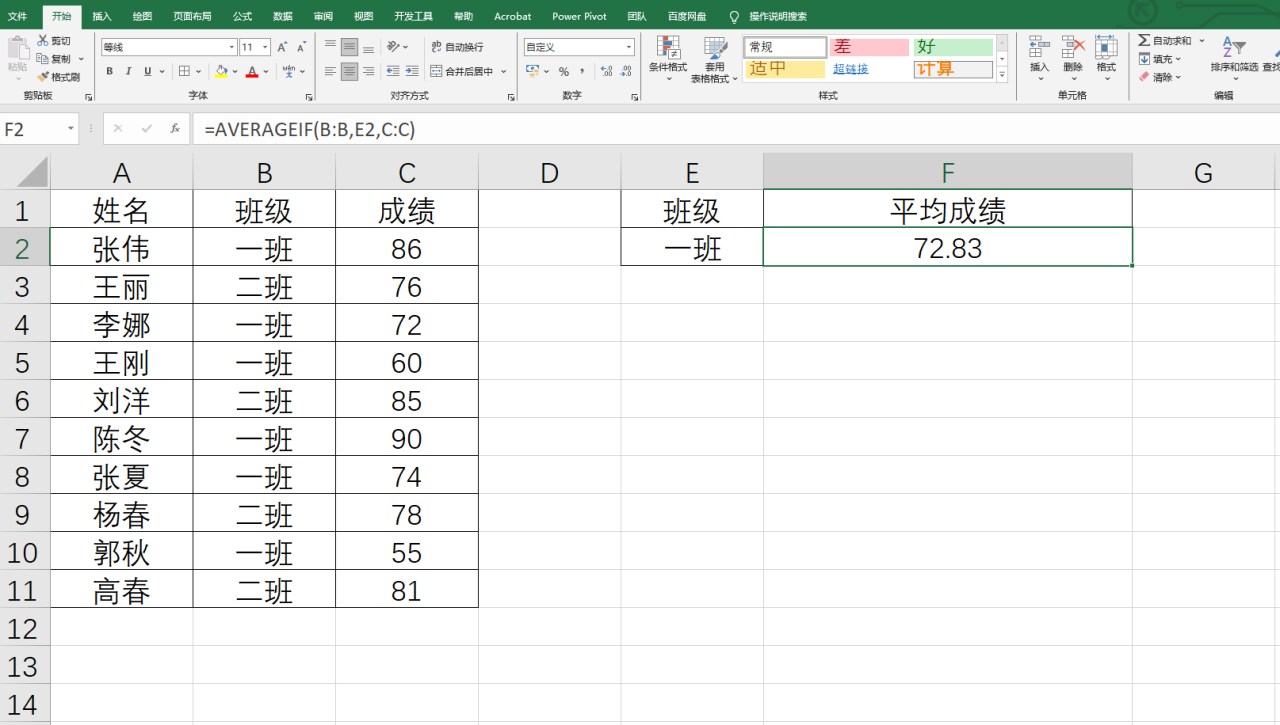
Task: Switch to the Power Pivot tab
Action: (579, 16)
